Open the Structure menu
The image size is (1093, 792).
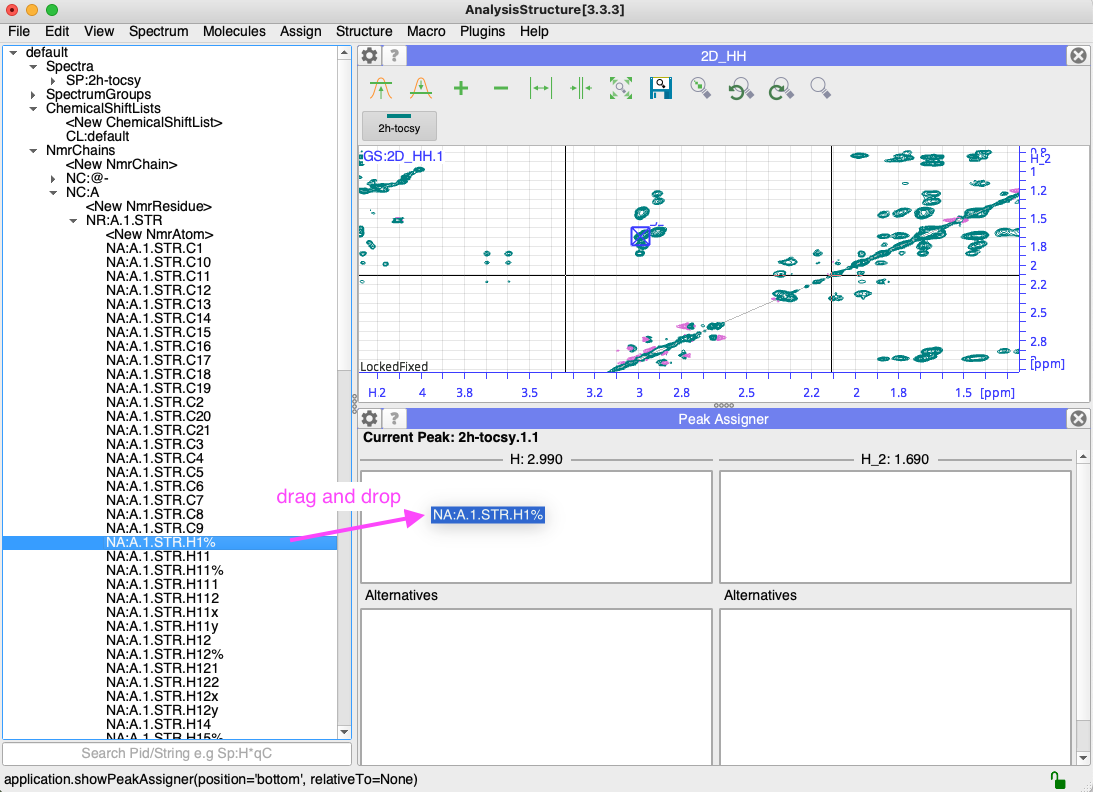coord(364,31)
